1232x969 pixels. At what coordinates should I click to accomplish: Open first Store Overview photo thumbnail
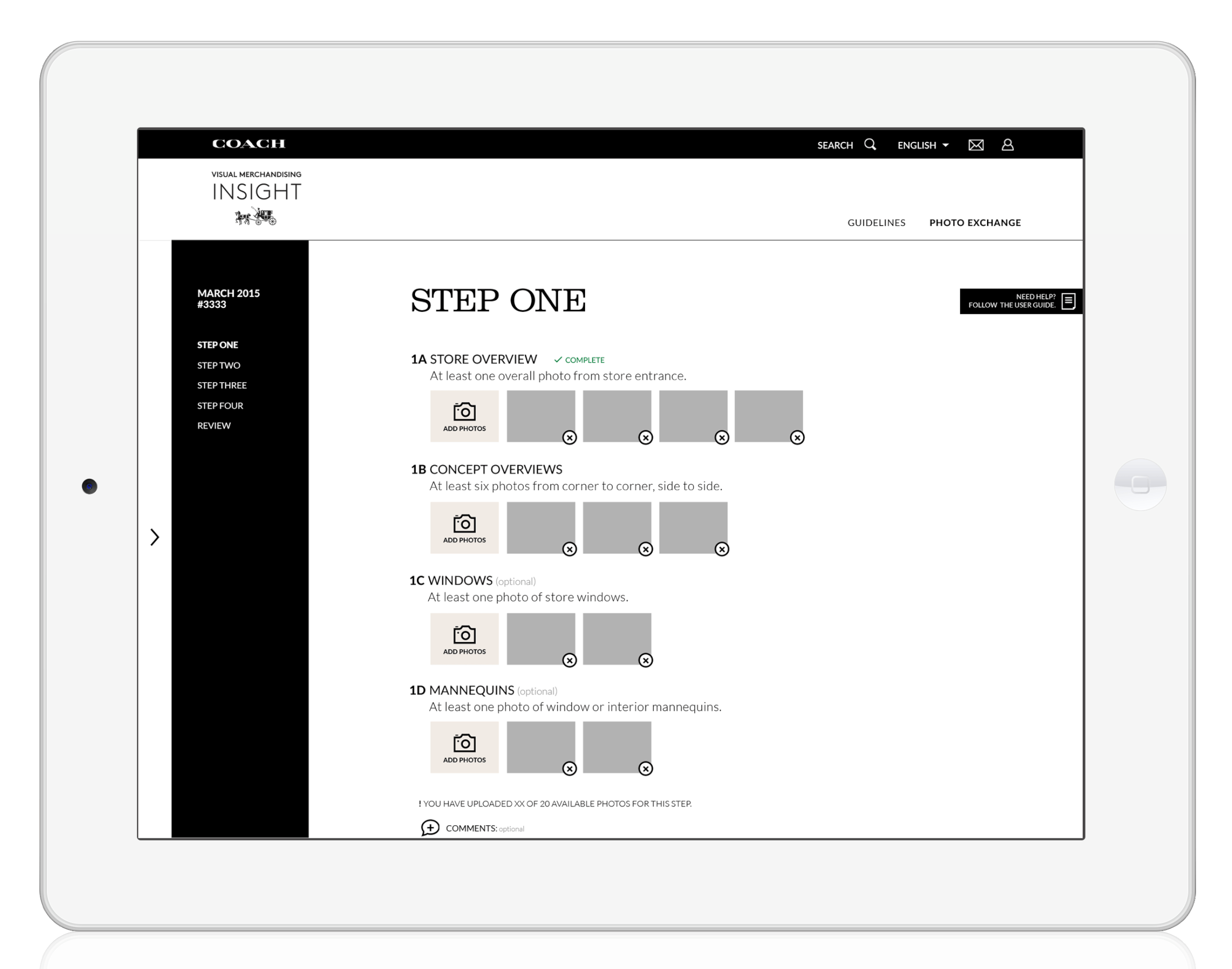click(540, 416)
